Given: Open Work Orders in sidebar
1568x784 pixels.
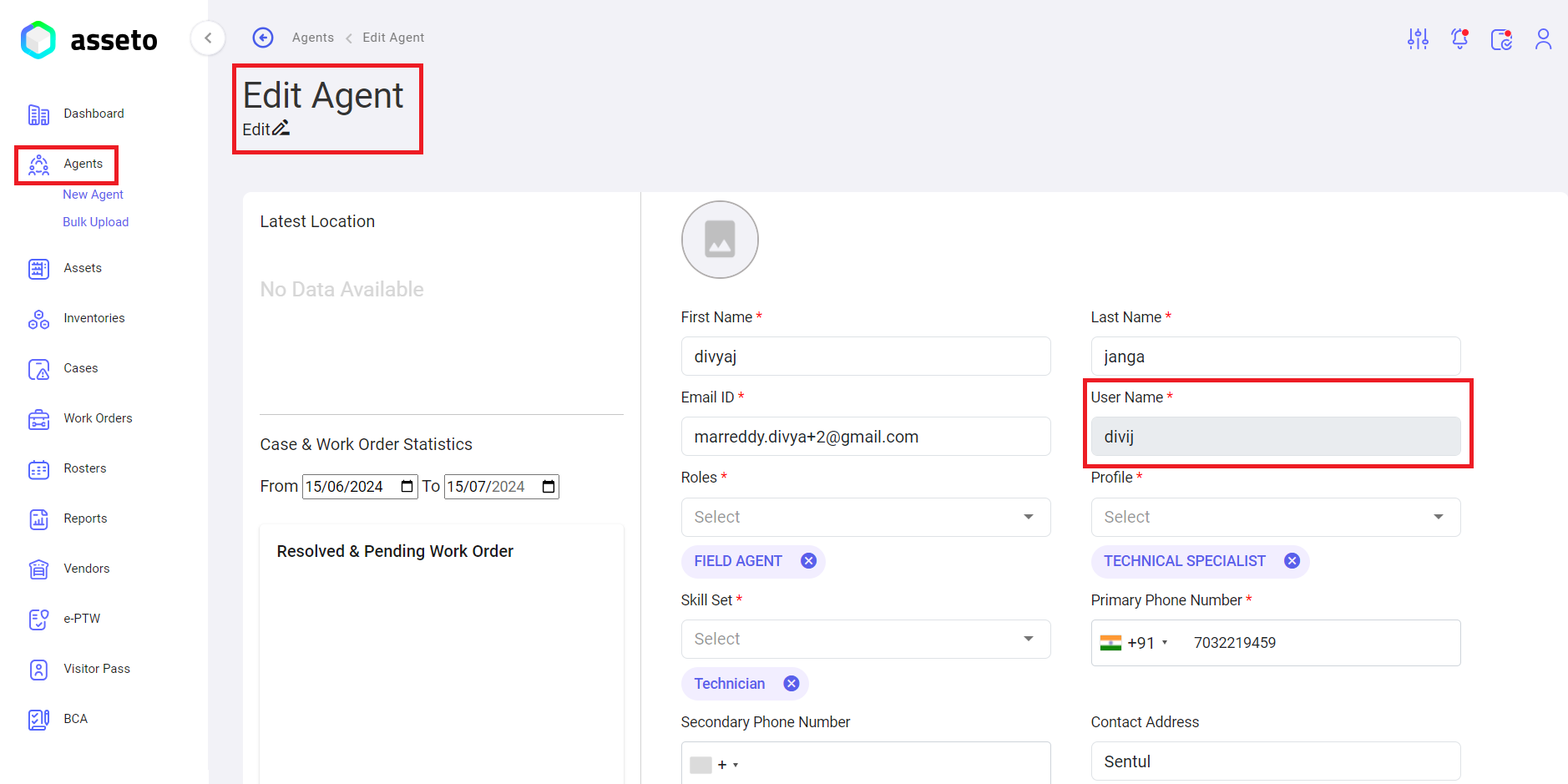Looking at the screenshot, I should pyautogui.click(x=98, y=418).
